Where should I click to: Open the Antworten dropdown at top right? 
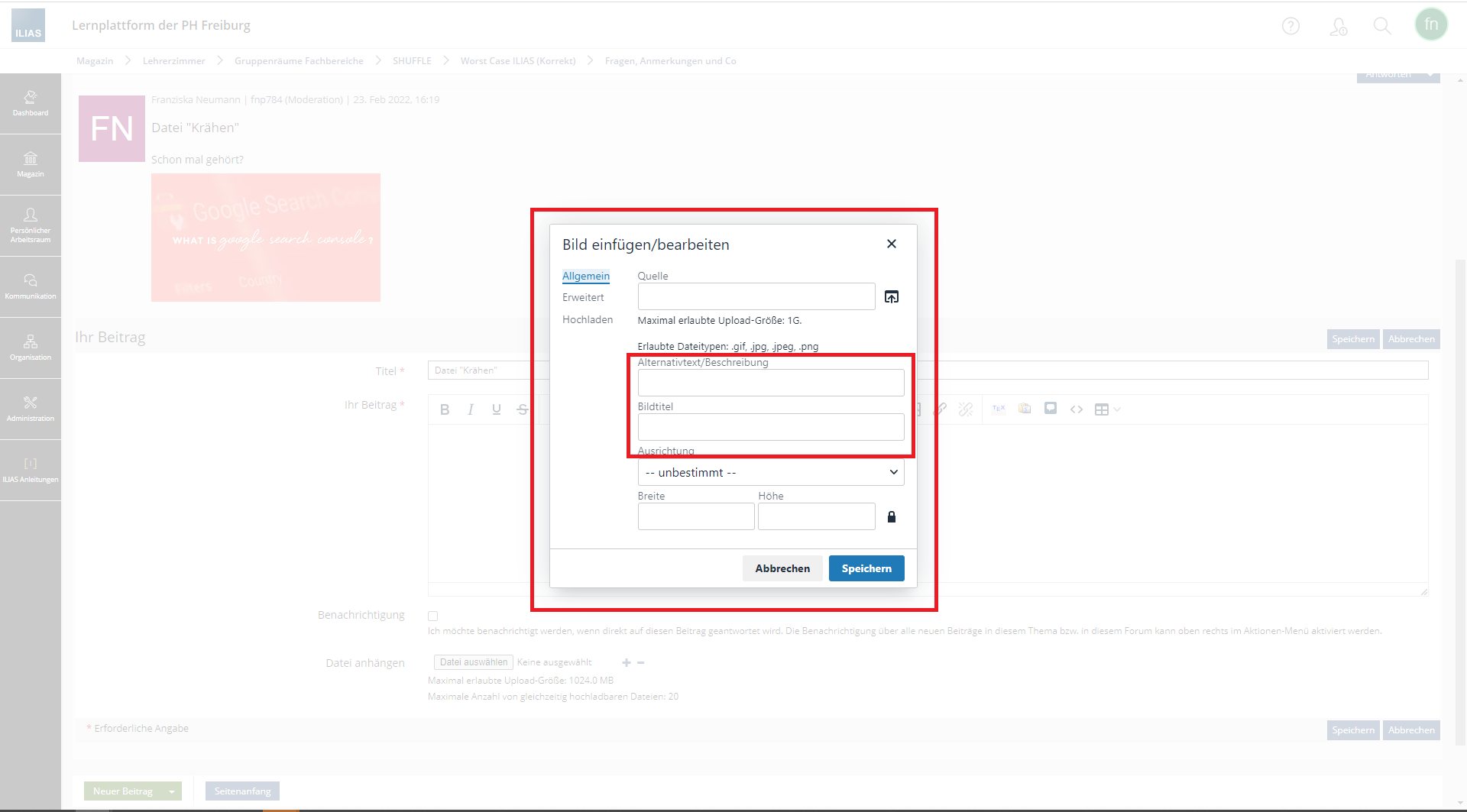1397,74
